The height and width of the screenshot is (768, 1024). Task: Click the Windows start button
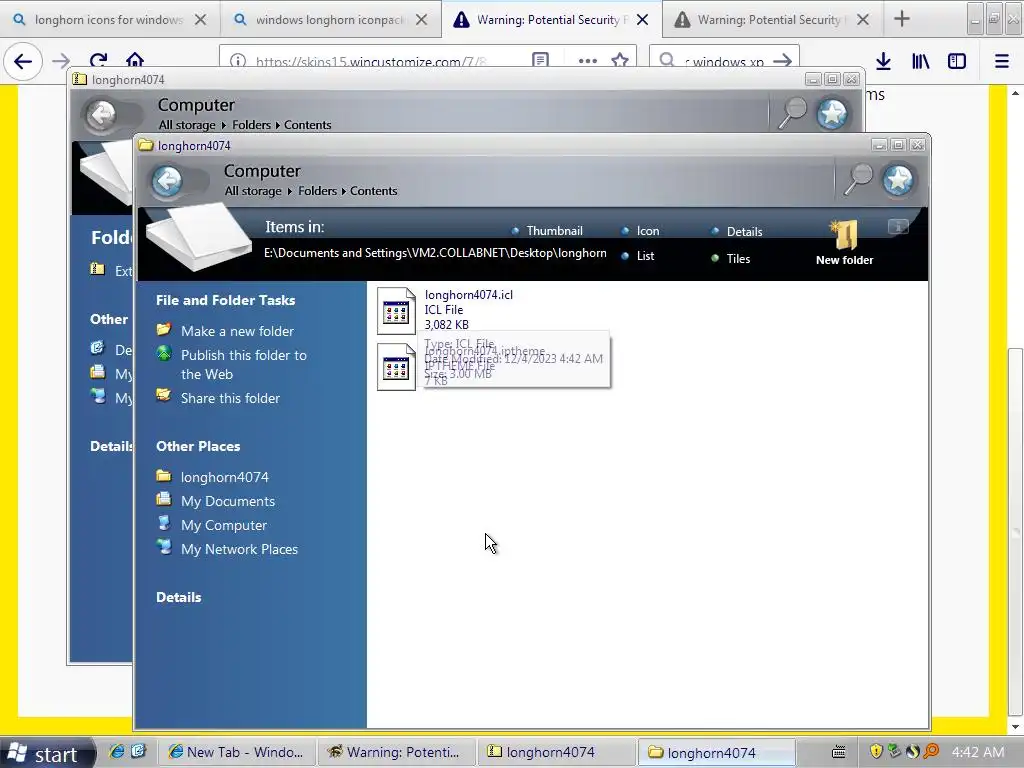(x=46, y=754)
